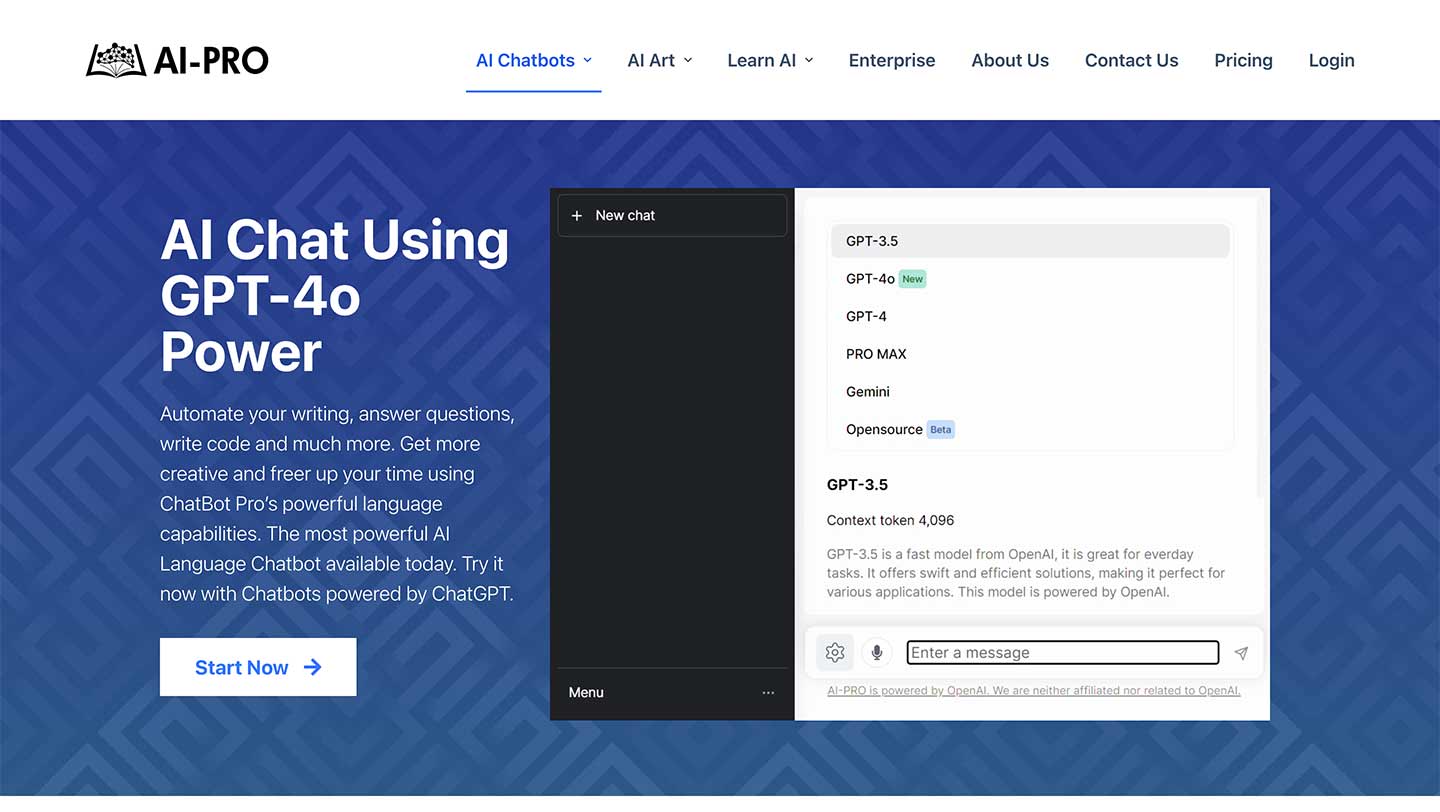
Task: Expand the Learn AI dropdown
Action: pyautogui.click(x=770, y=60)
